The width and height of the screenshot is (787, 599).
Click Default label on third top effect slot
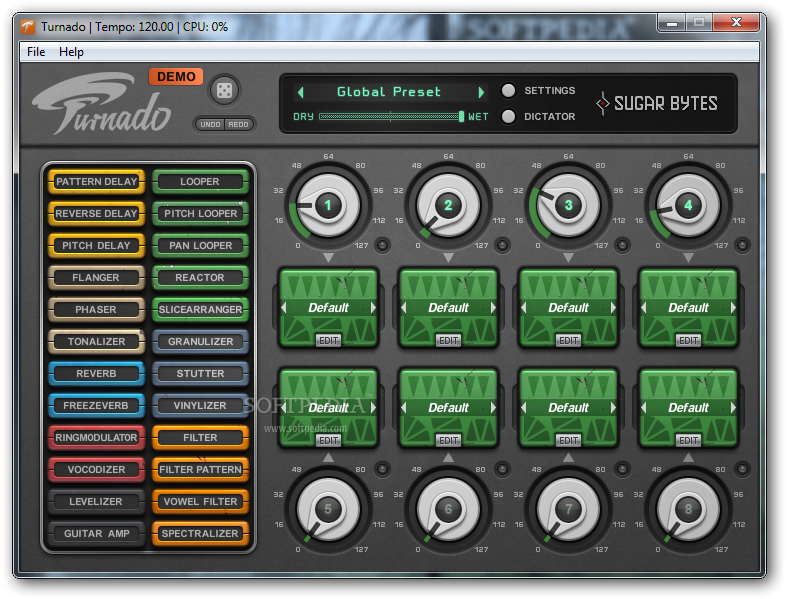[x=568, y=307]
